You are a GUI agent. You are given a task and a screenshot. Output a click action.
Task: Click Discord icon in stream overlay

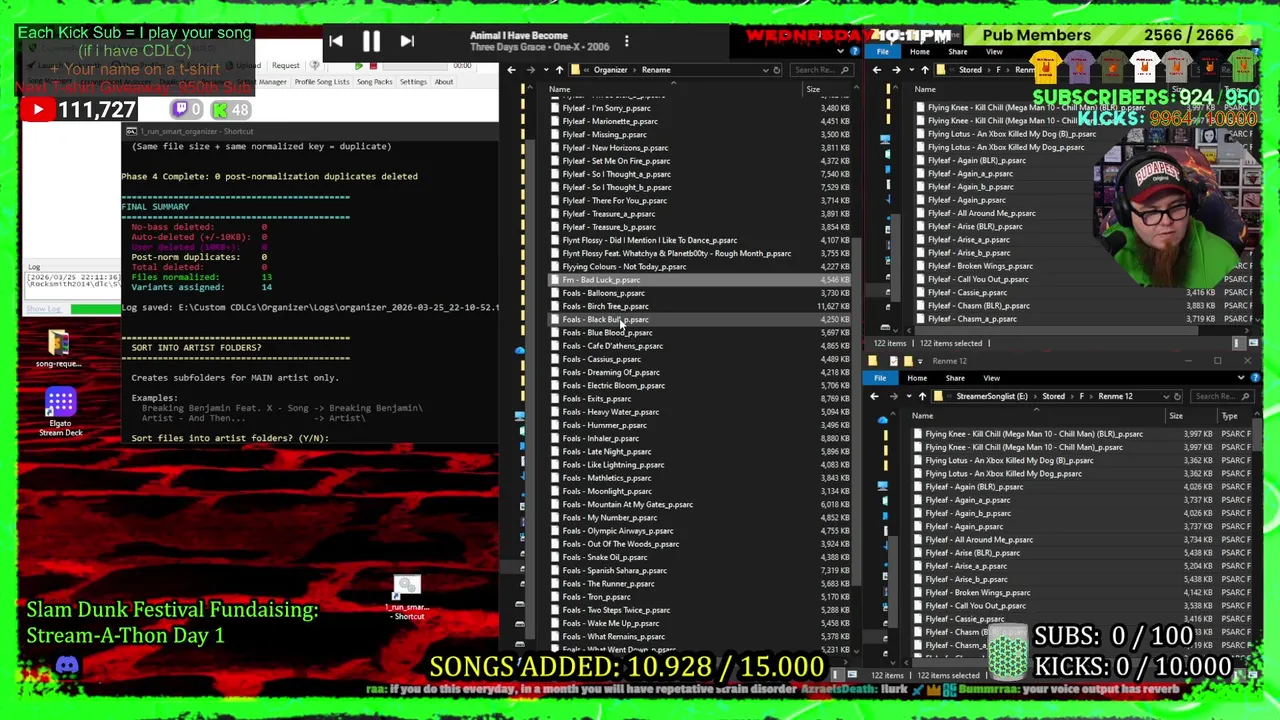(x=67, y=665)
